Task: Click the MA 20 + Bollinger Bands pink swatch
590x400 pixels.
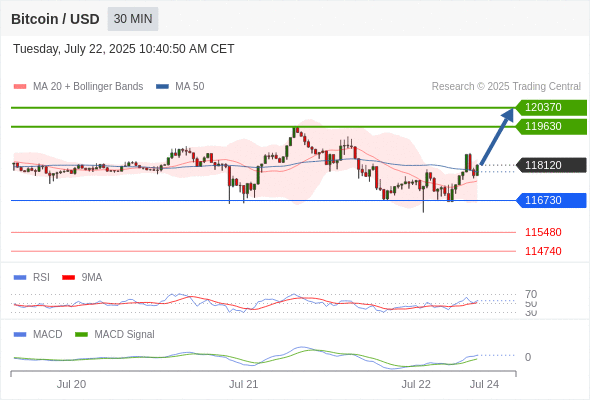Action: tap(20, 87)
